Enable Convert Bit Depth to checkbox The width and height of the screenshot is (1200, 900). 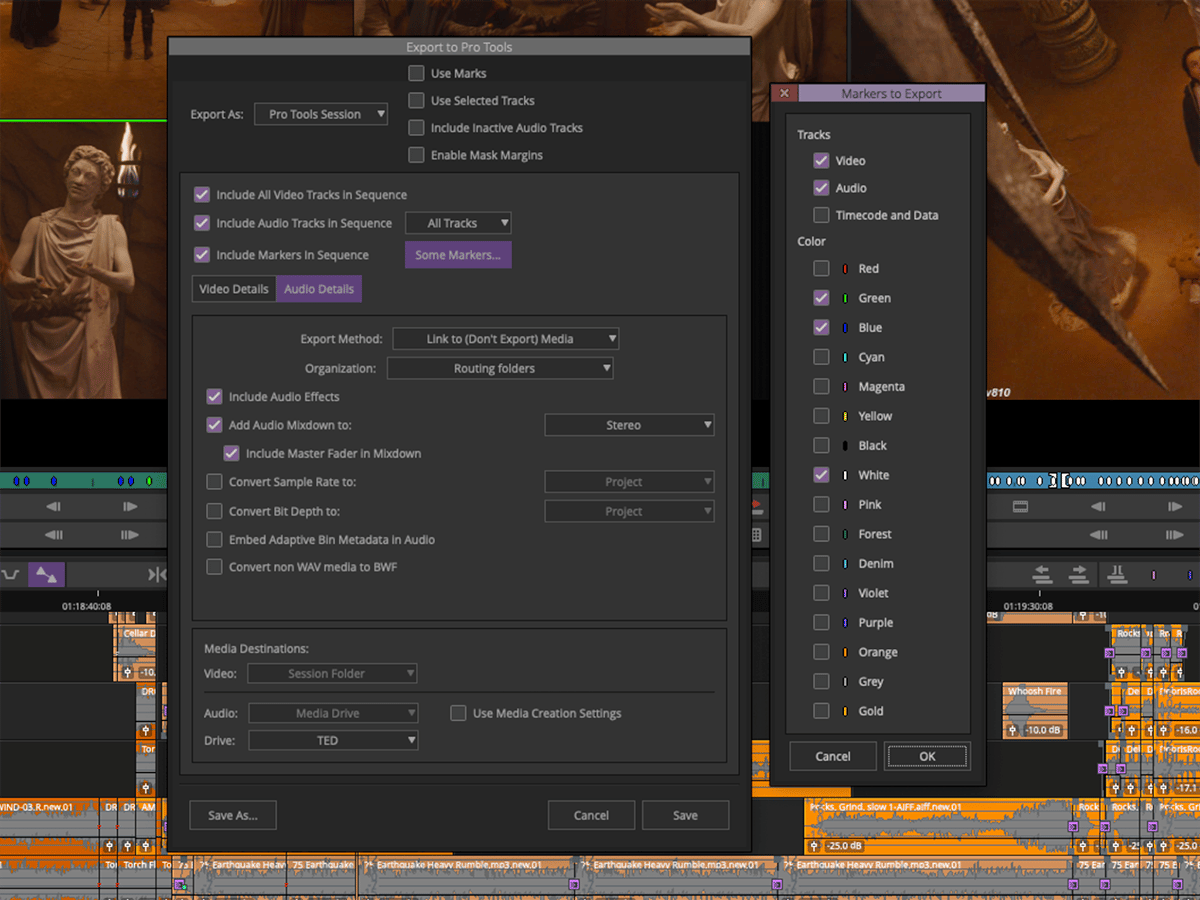click(214, 511)
